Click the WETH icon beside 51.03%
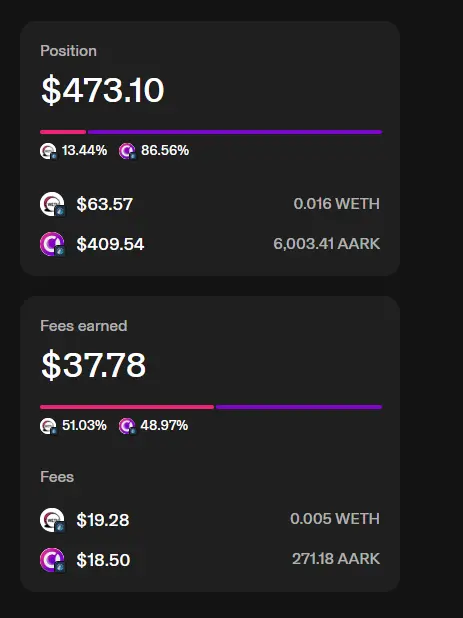The height and width of the screenshot is (618, 463). click(48, 426)
